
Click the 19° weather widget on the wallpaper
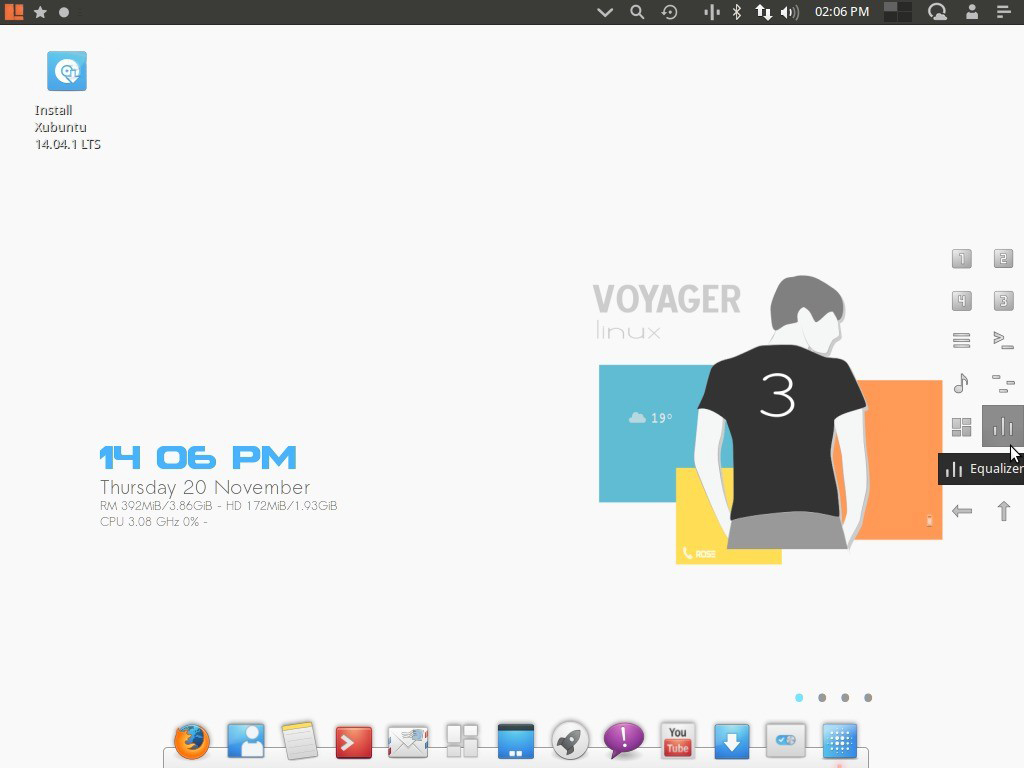pos(650,418)
